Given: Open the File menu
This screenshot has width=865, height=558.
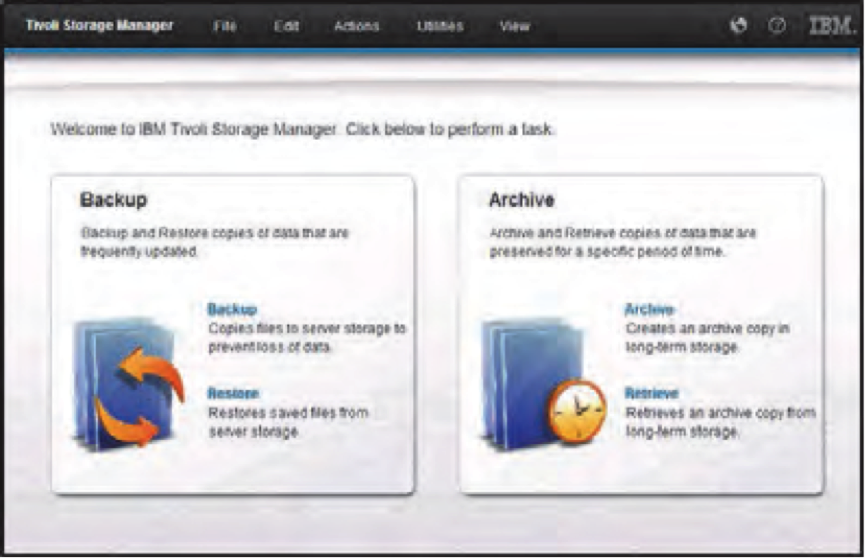Looking at the screenshot, I should (x=225, y=26).
